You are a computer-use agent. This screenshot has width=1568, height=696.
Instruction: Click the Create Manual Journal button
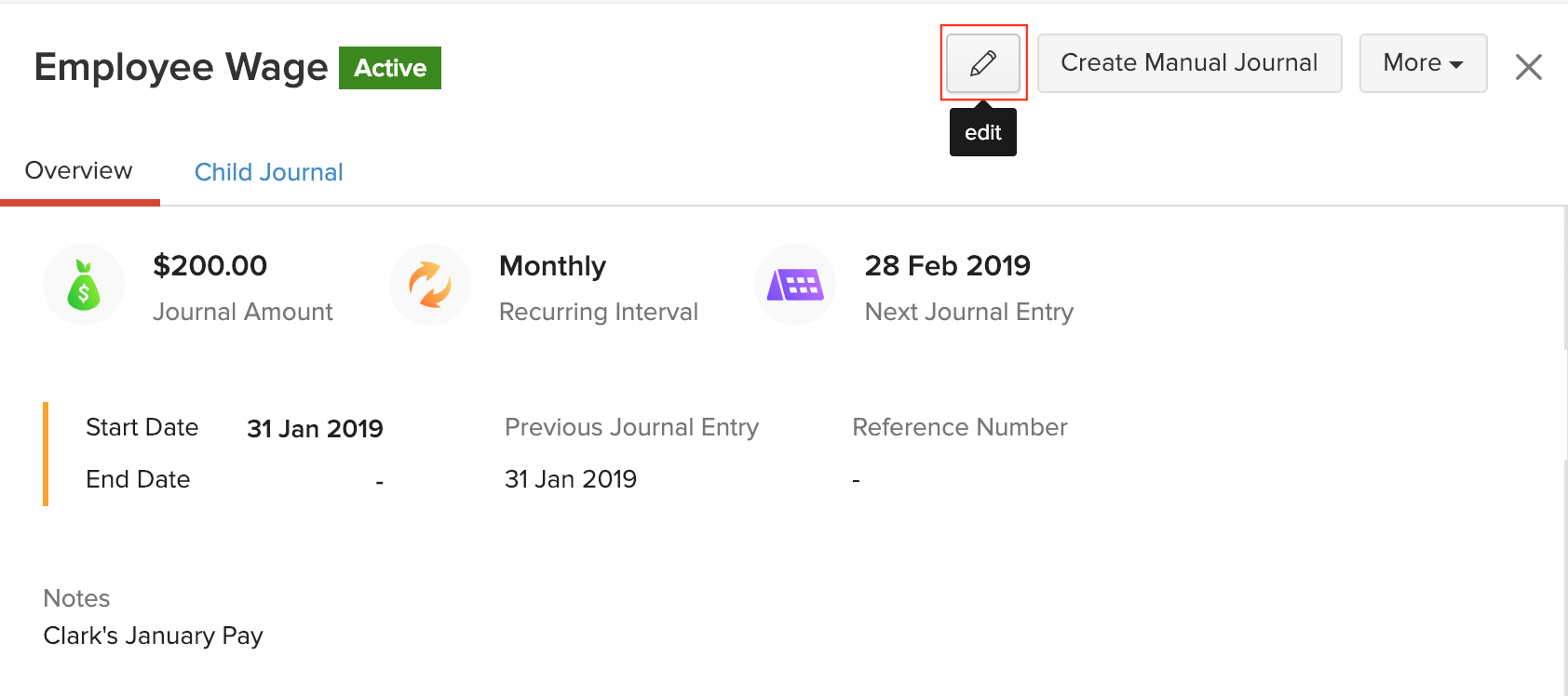click(x=1189, y=62)
